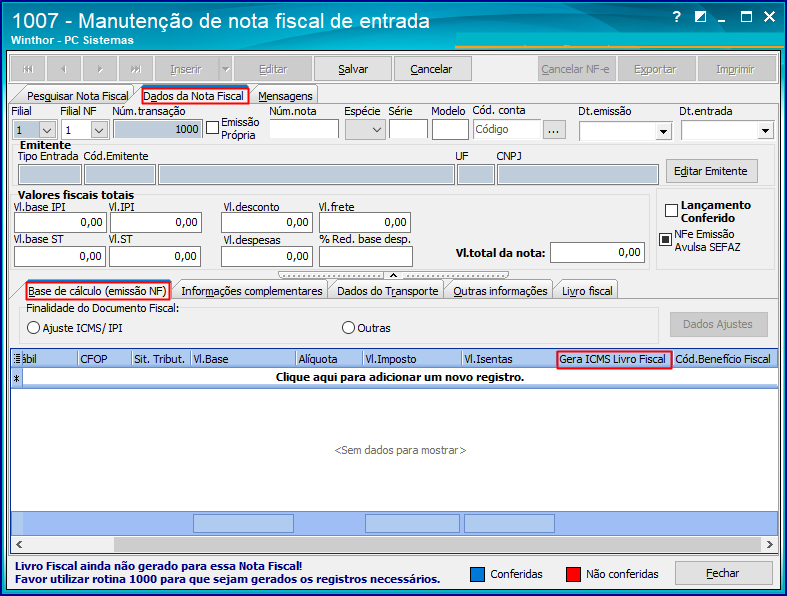787x596 pixels.
Task: Click the Editar button
Action: 273,69
